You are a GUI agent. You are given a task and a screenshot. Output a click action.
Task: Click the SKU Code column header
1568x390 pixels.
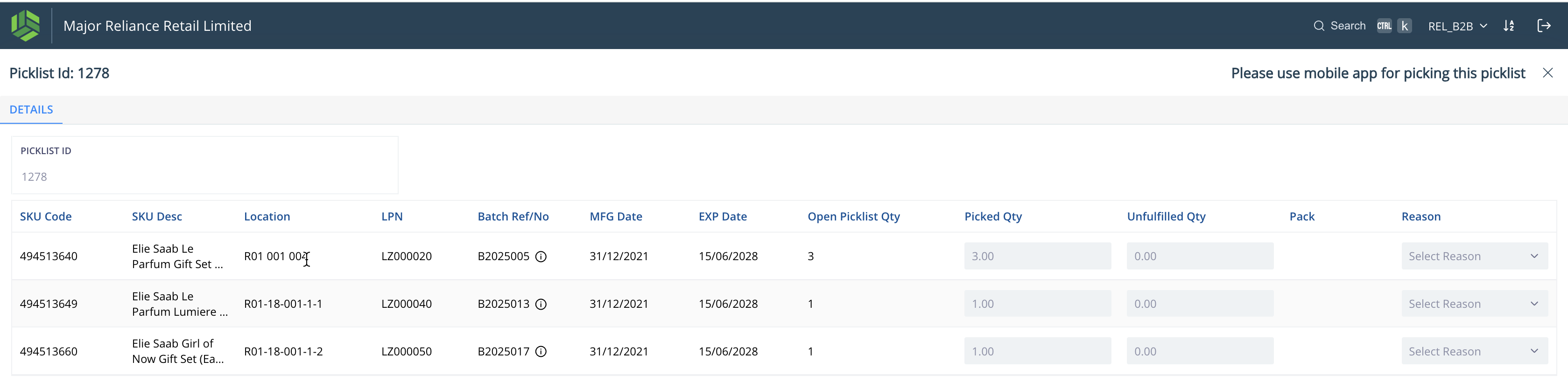point(46,217)
